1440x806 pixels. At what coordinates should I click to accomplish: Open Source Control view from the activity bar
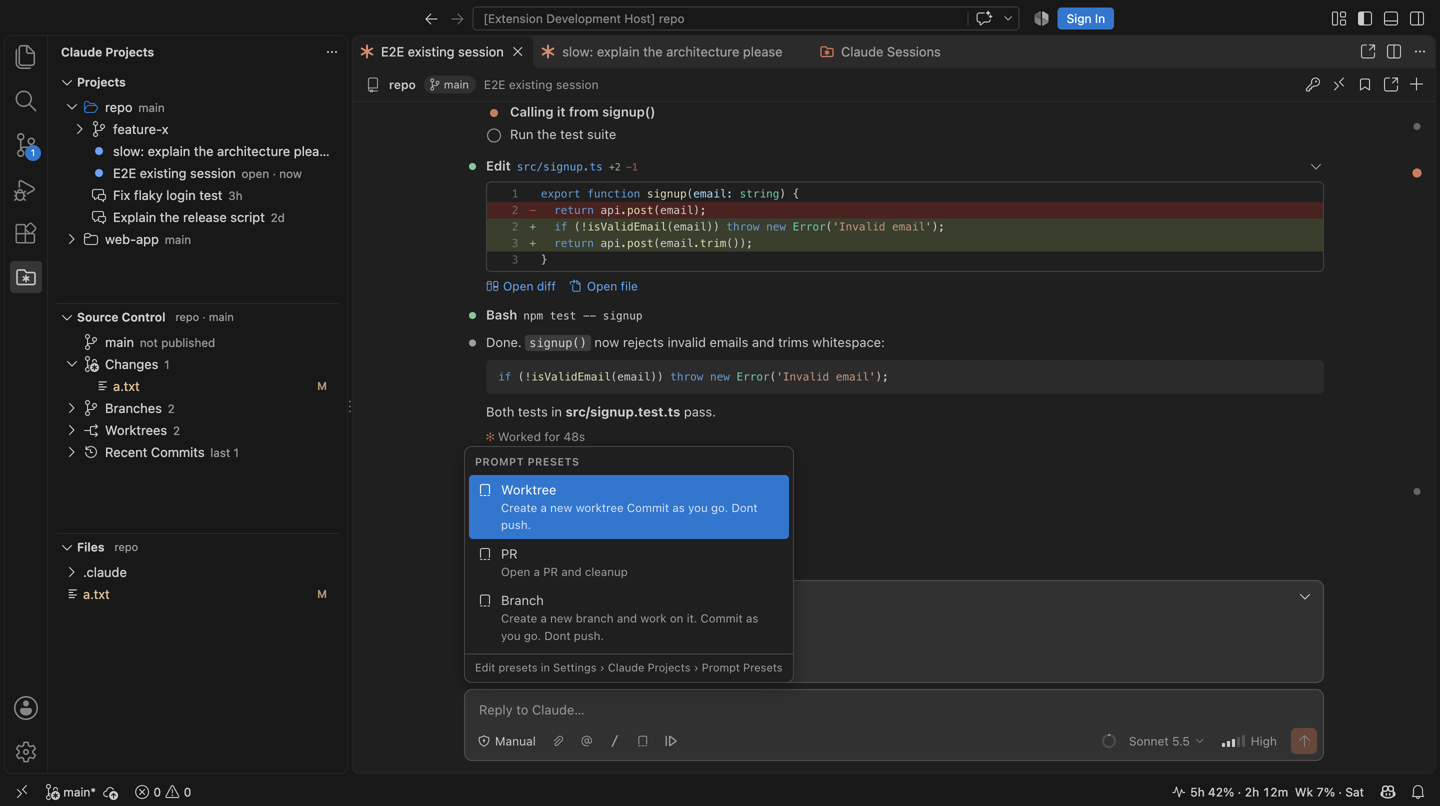click(26, 145)
